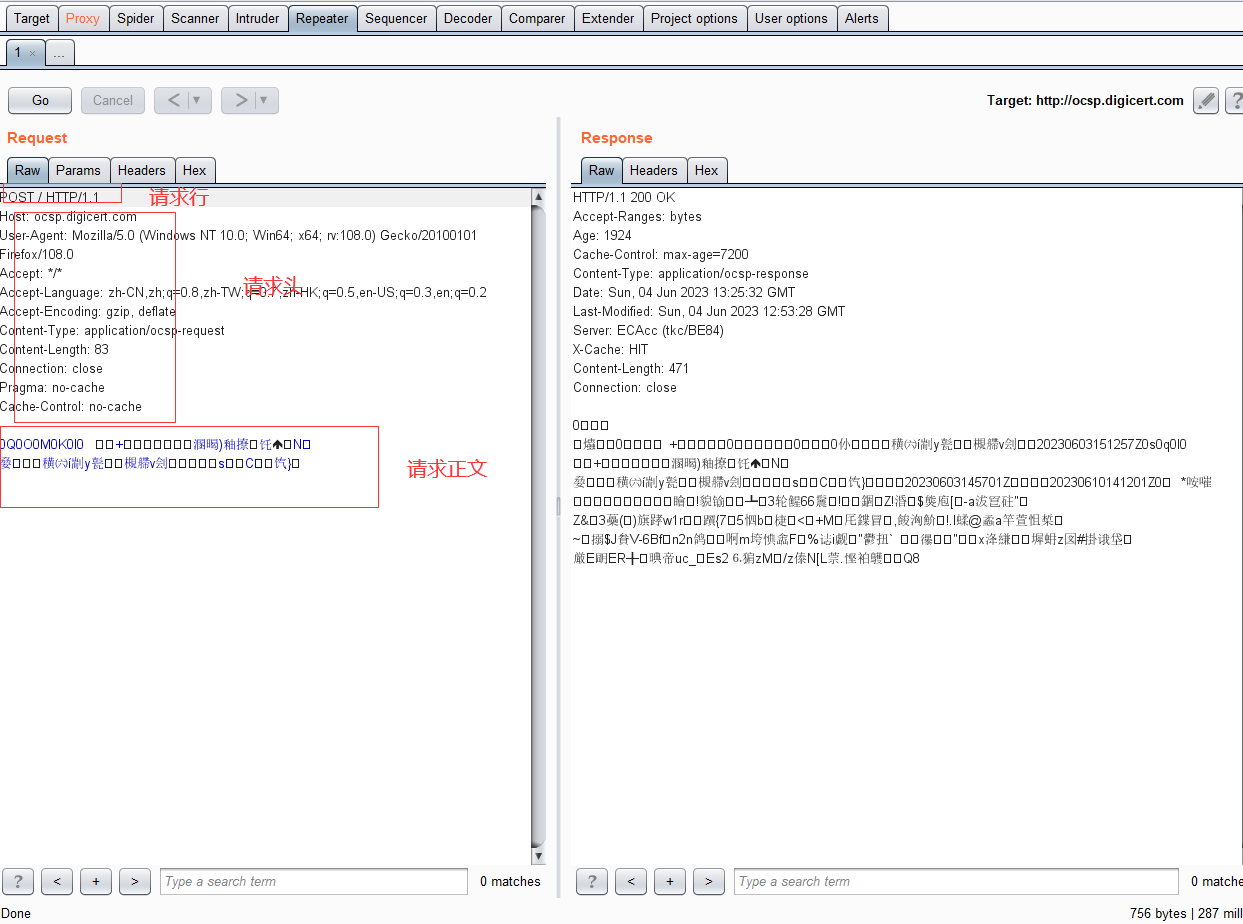Switch to the Target tab
Screen dimensions: 1243x924
(32, 18)
